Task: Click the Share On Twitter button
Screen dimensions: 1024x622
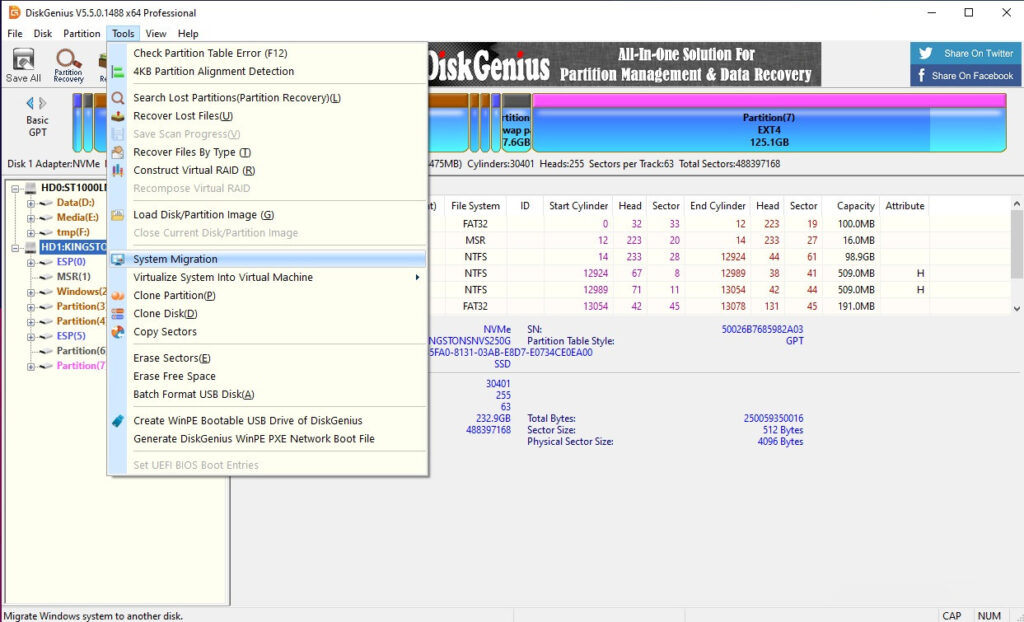Action: click(963, 52)
